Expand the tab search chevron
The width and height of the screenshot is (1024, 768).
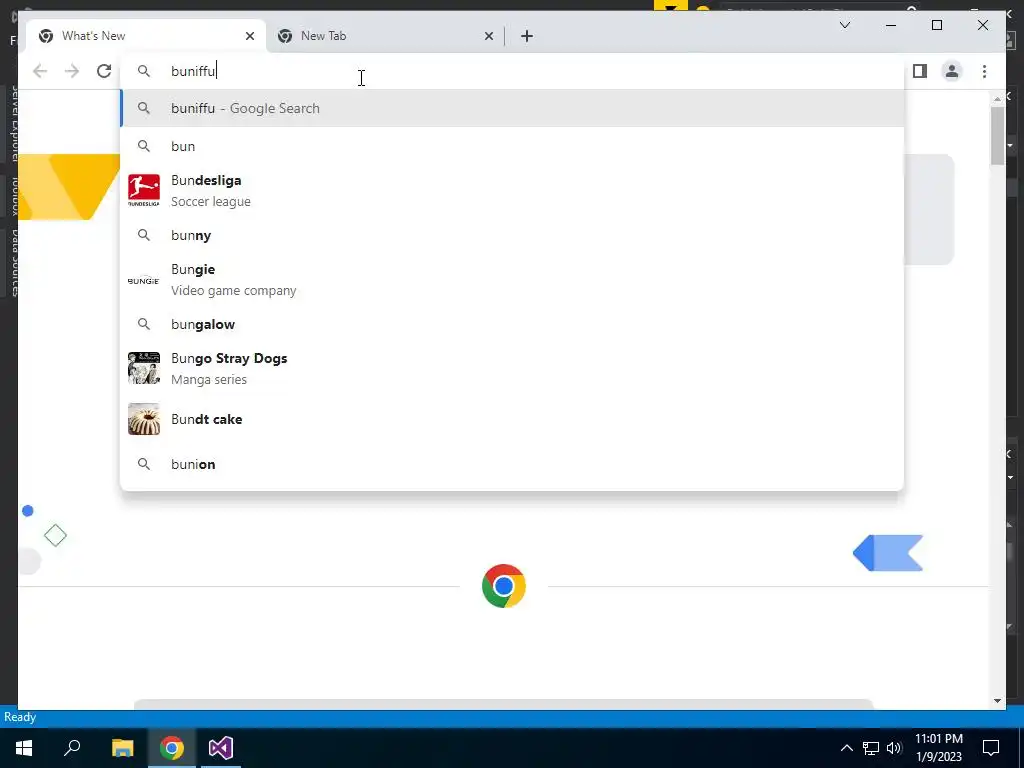[844, 25]
